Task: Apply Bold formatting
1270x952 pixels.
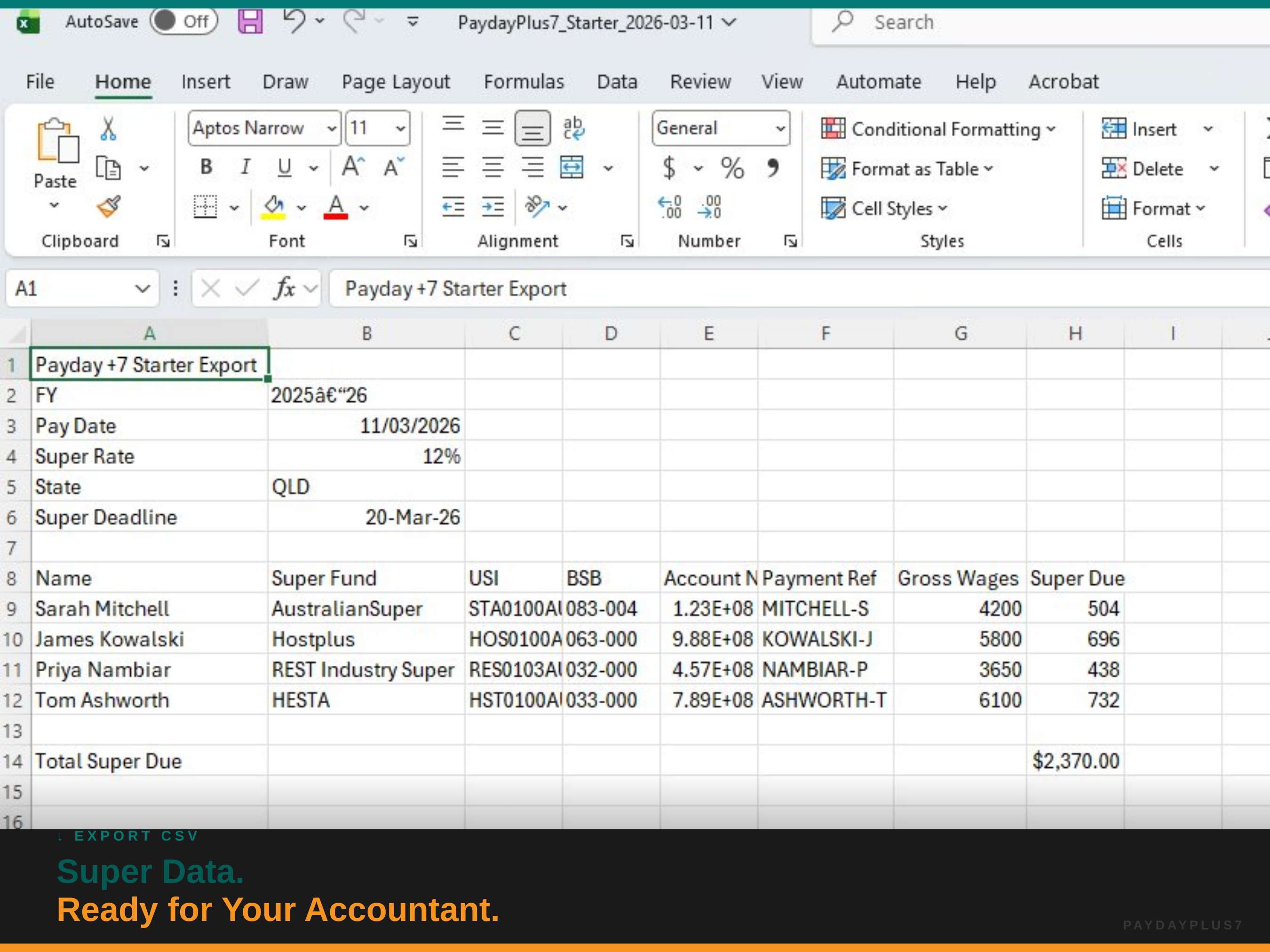Action: (x=205, y=167)
